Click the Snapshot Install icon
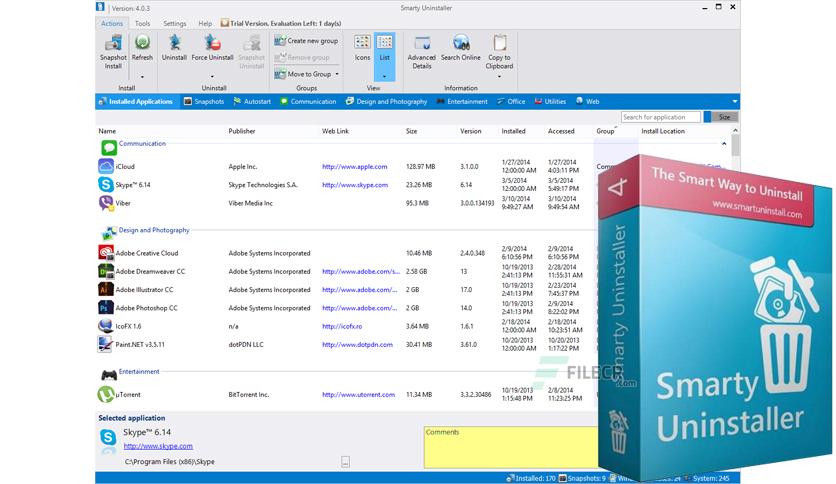The image size is (836, 484). [x=113, y=43]
